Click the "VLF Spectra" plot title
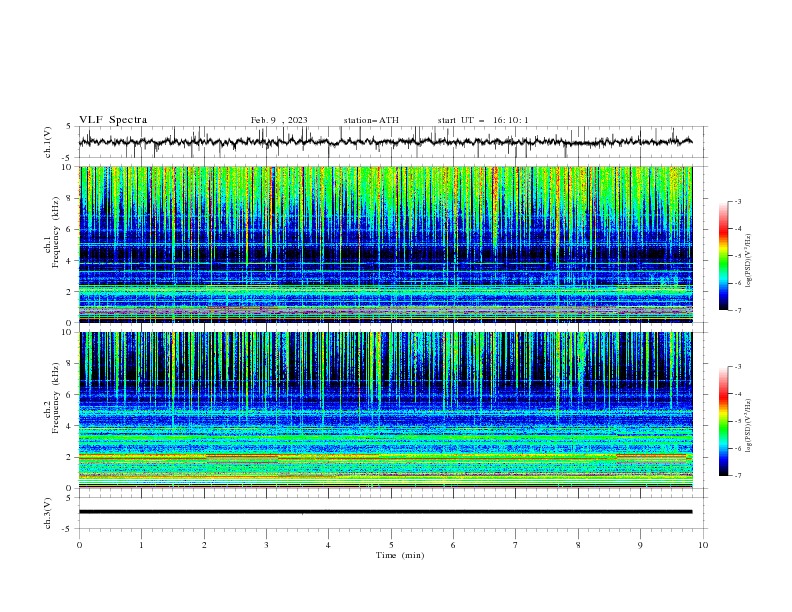 pyautogui.click(x=113, y=120)
